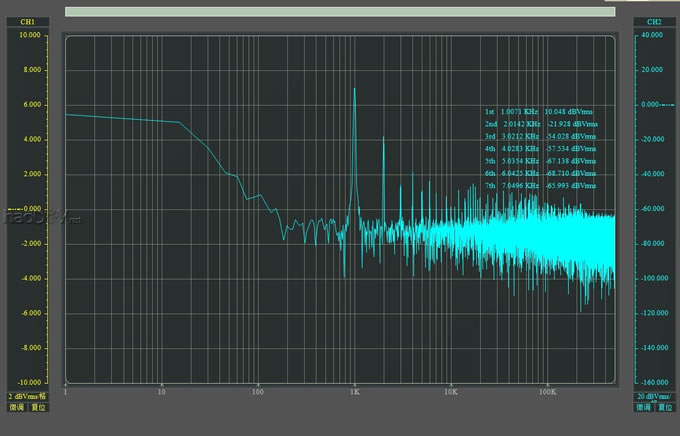The width and height of the screenshot is (680, 436).
Task: Select the 4th harmonic 4.0283 KHz row
Action: click(540, 148)
